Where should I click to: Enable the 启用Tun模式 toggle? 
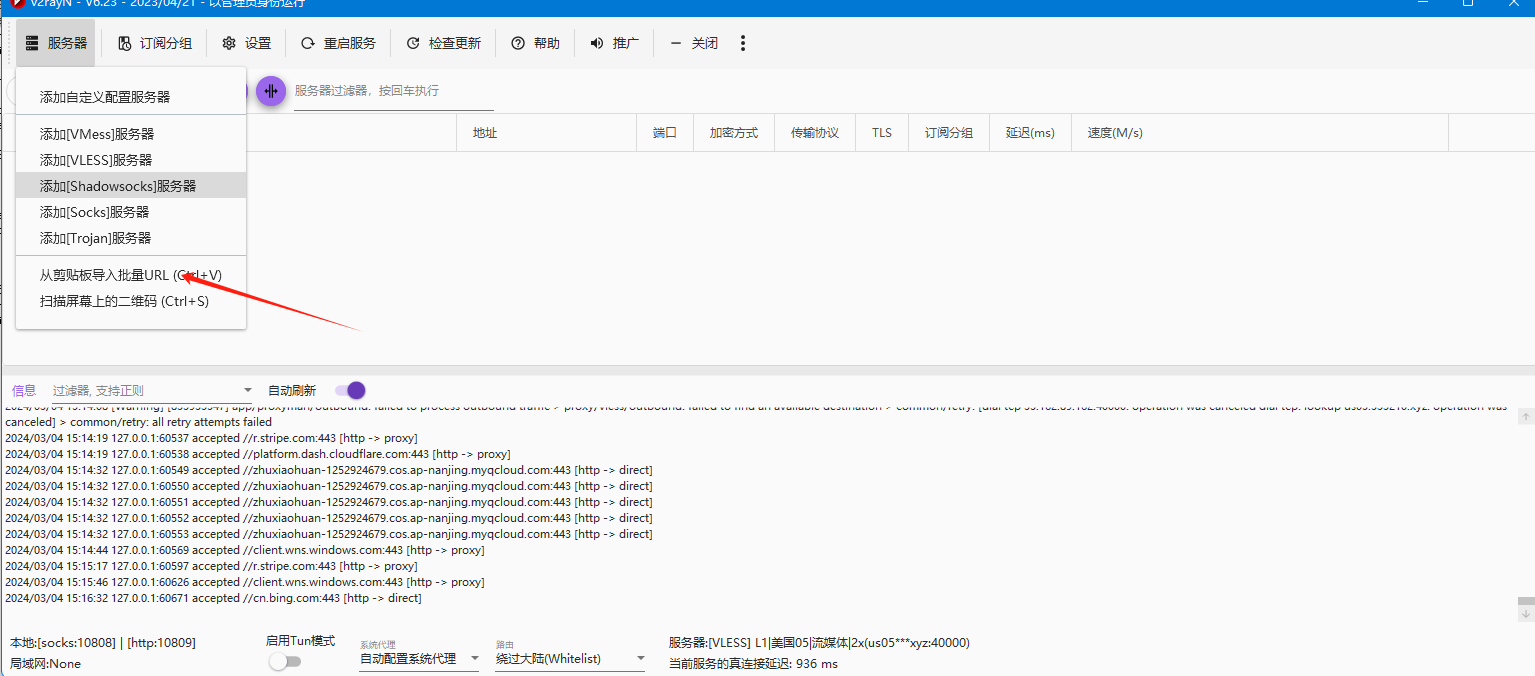point(285,661)
